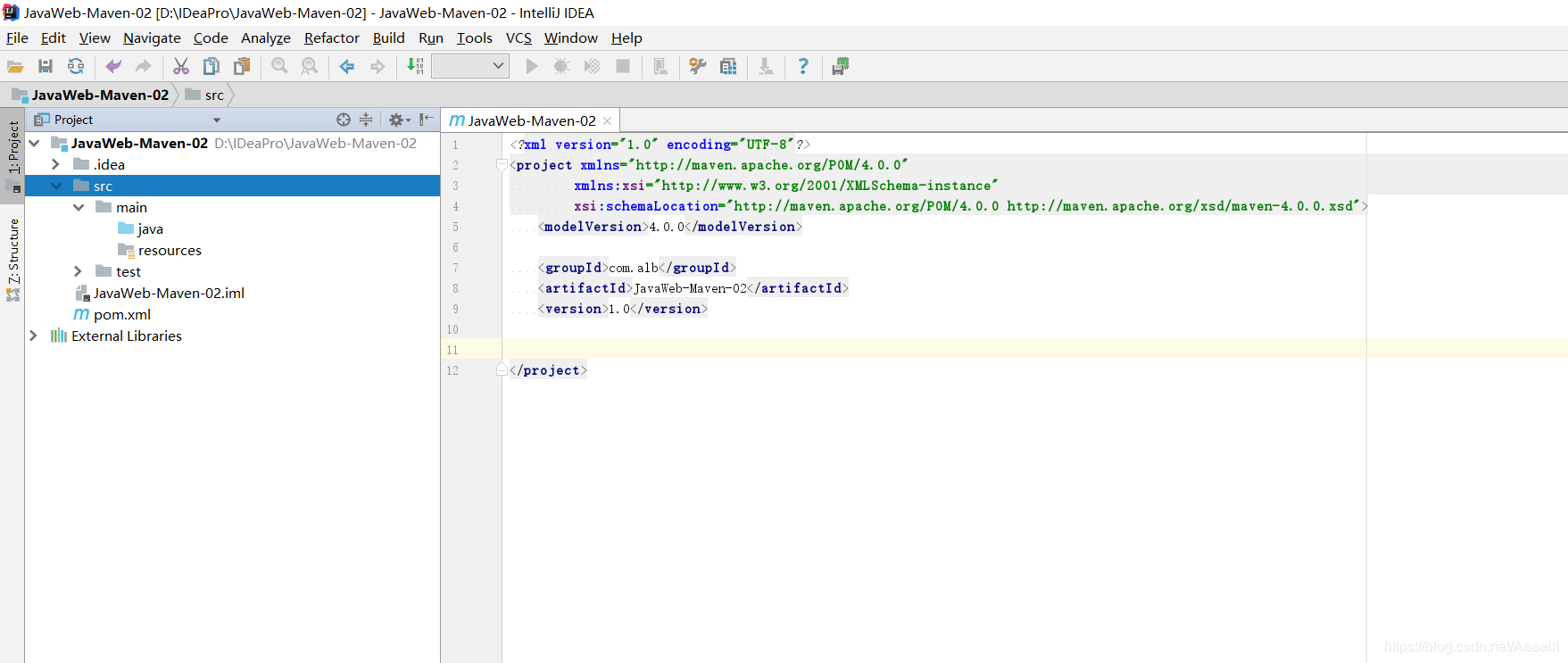1568x663 pixels.
Task: Open the Help menu
Action: tap(626, 37)
